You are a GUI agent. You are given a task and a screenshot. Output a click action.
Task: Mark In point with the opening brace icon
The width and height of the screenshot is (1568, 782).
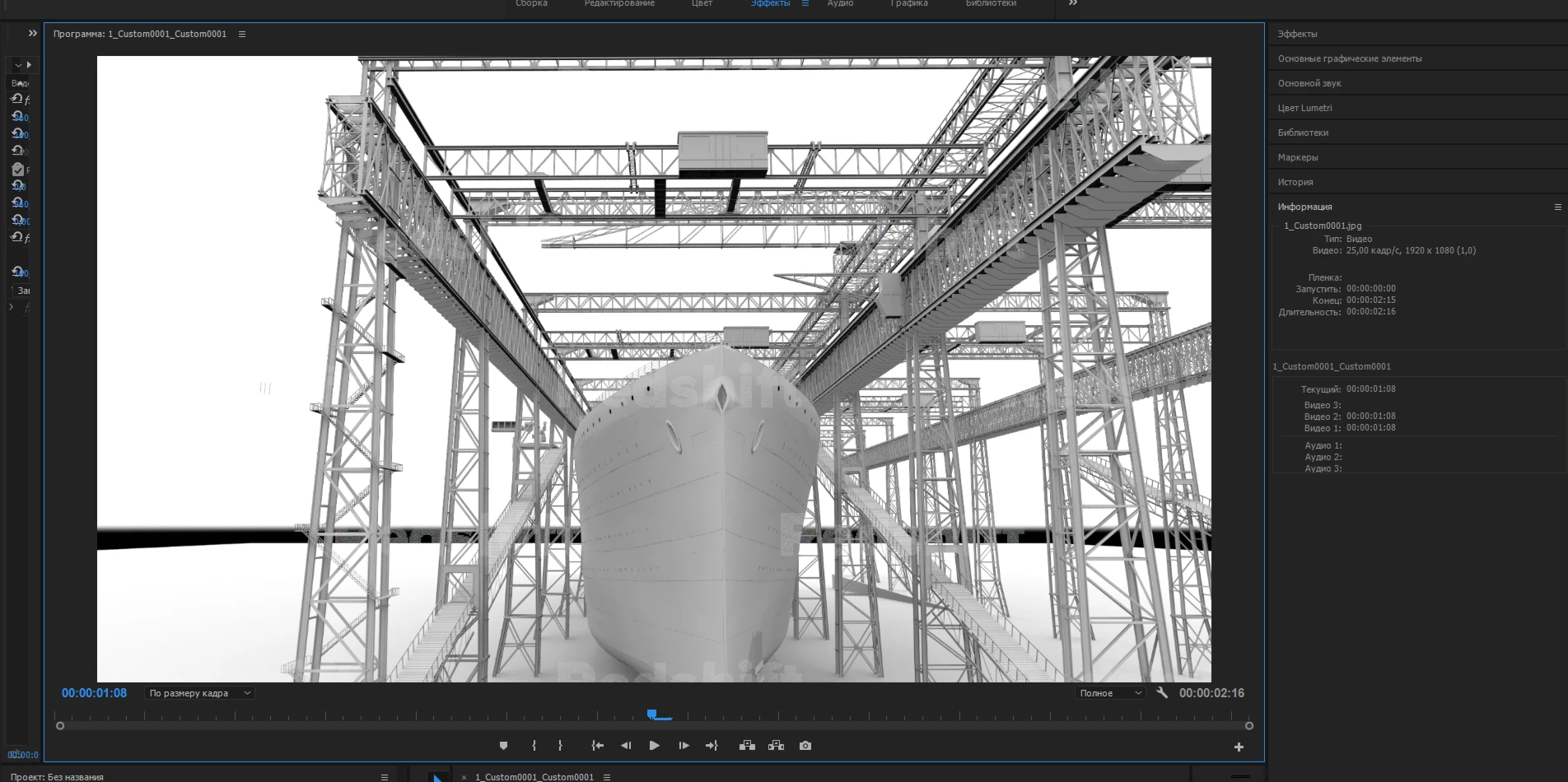tap(534, 746)
